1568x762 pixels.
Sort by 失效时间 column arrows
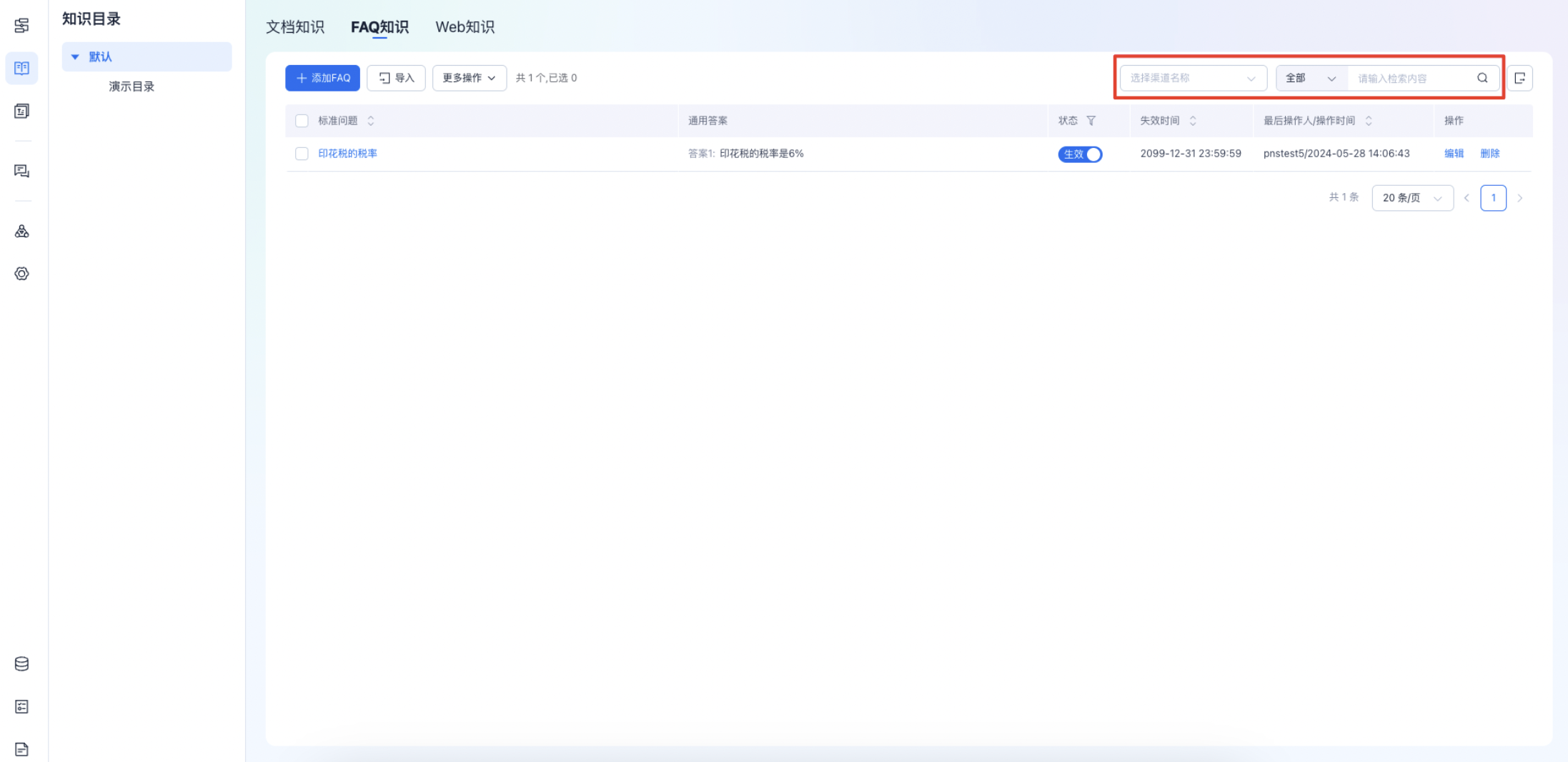pyautogui.click(x=1193, y=121)
